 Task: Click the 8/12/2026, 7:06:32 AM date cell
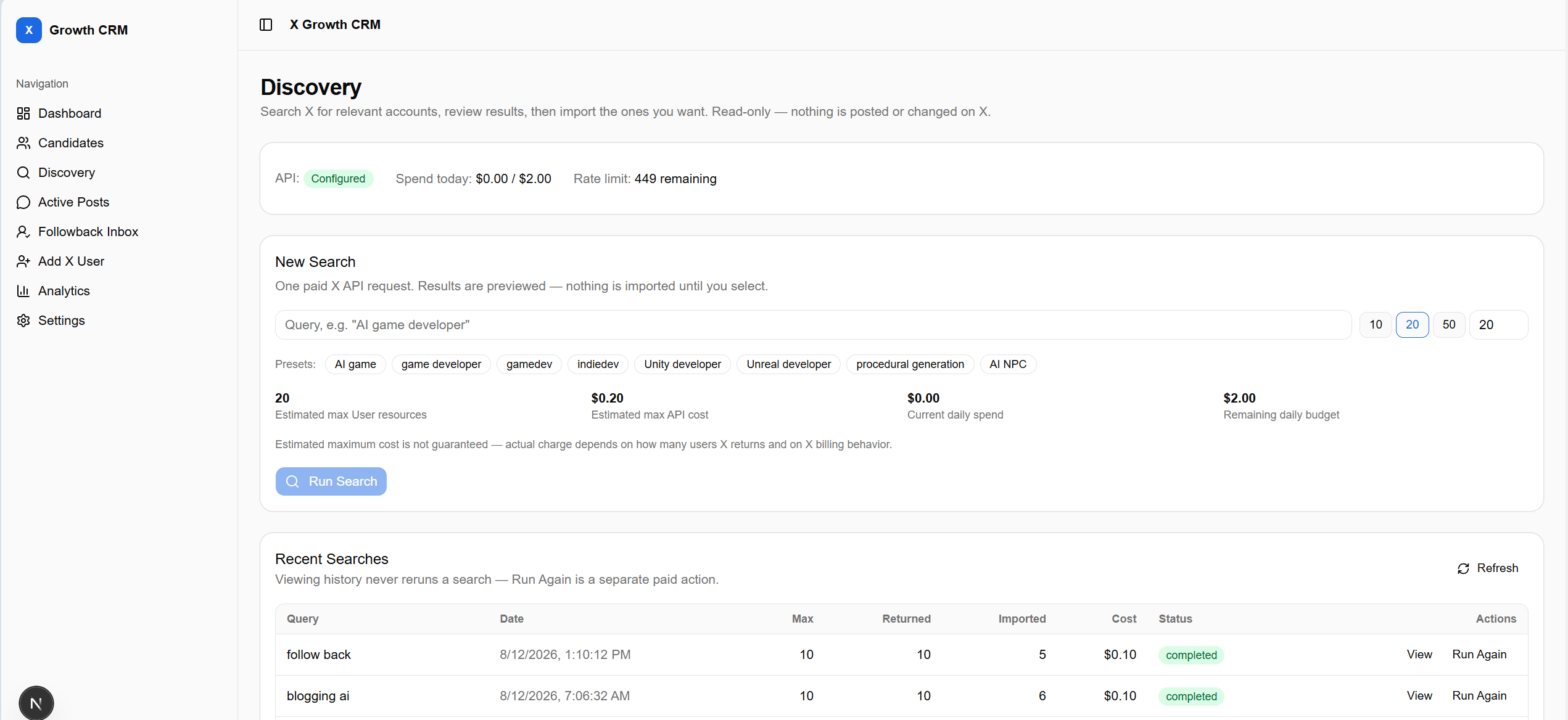[564, 696]
